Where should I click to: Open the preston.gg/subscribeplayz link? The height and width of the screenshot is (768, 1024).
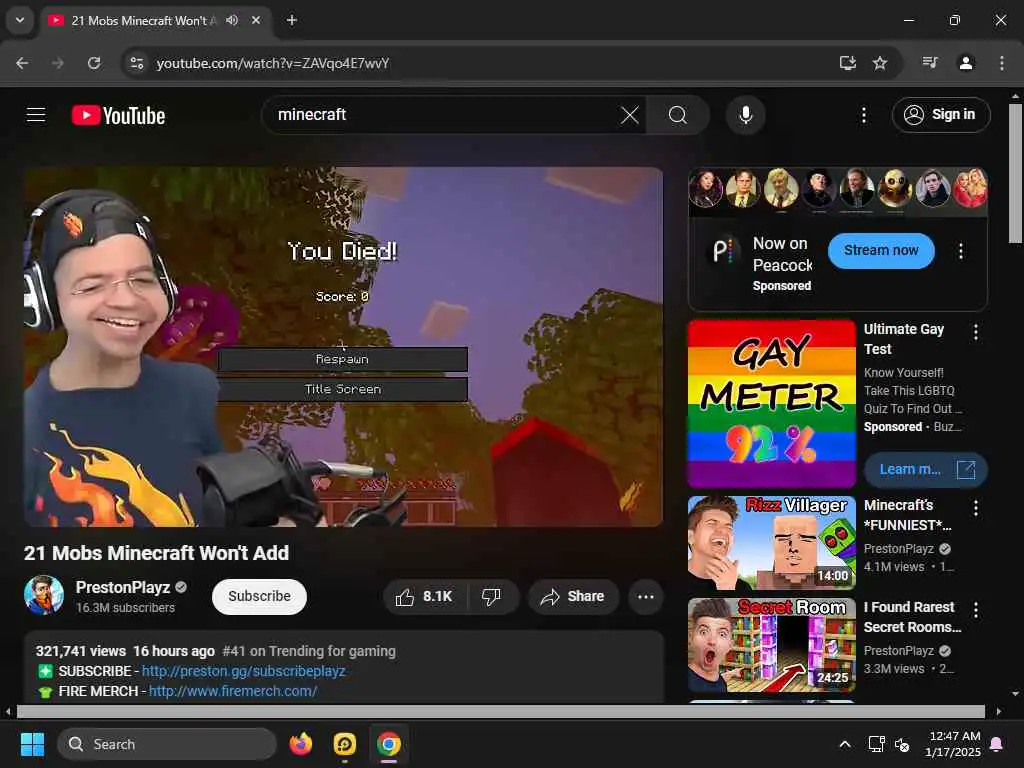click(244, 671)
